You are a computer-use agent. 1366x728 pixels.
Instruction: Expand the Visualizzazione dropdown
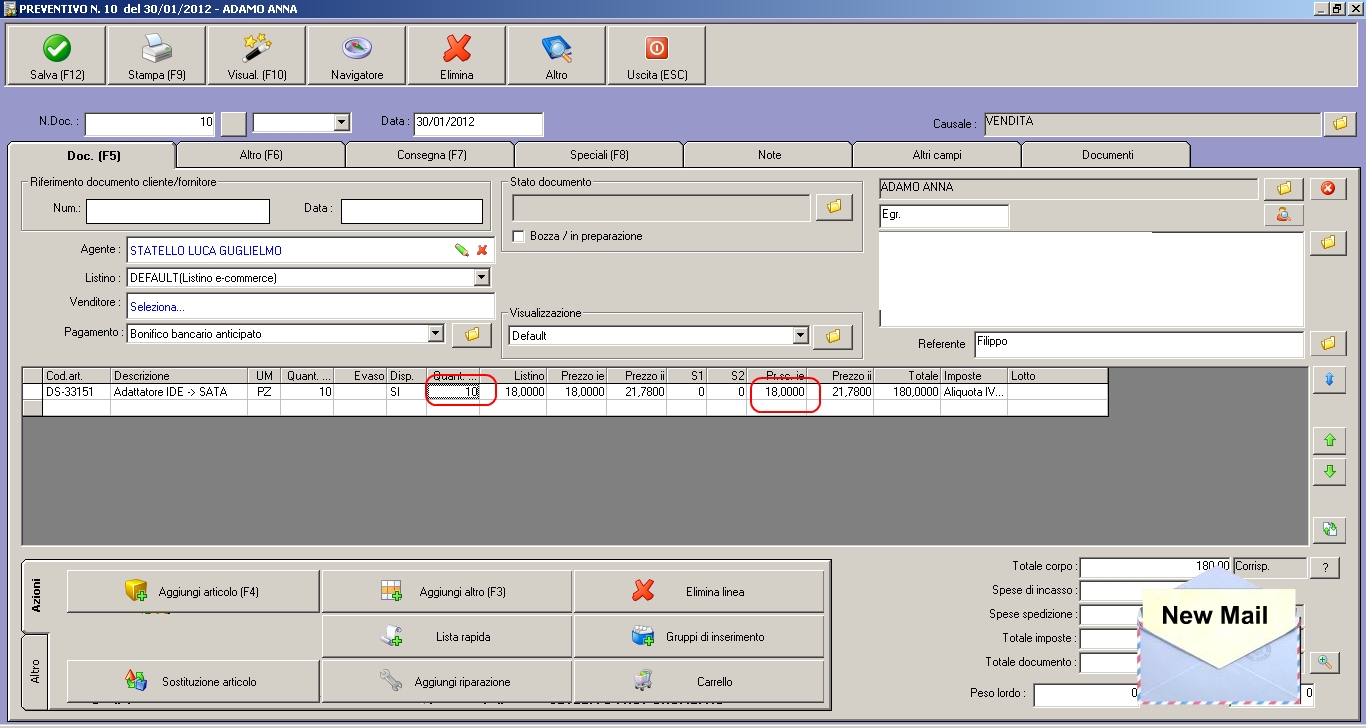tap(800, 336)
